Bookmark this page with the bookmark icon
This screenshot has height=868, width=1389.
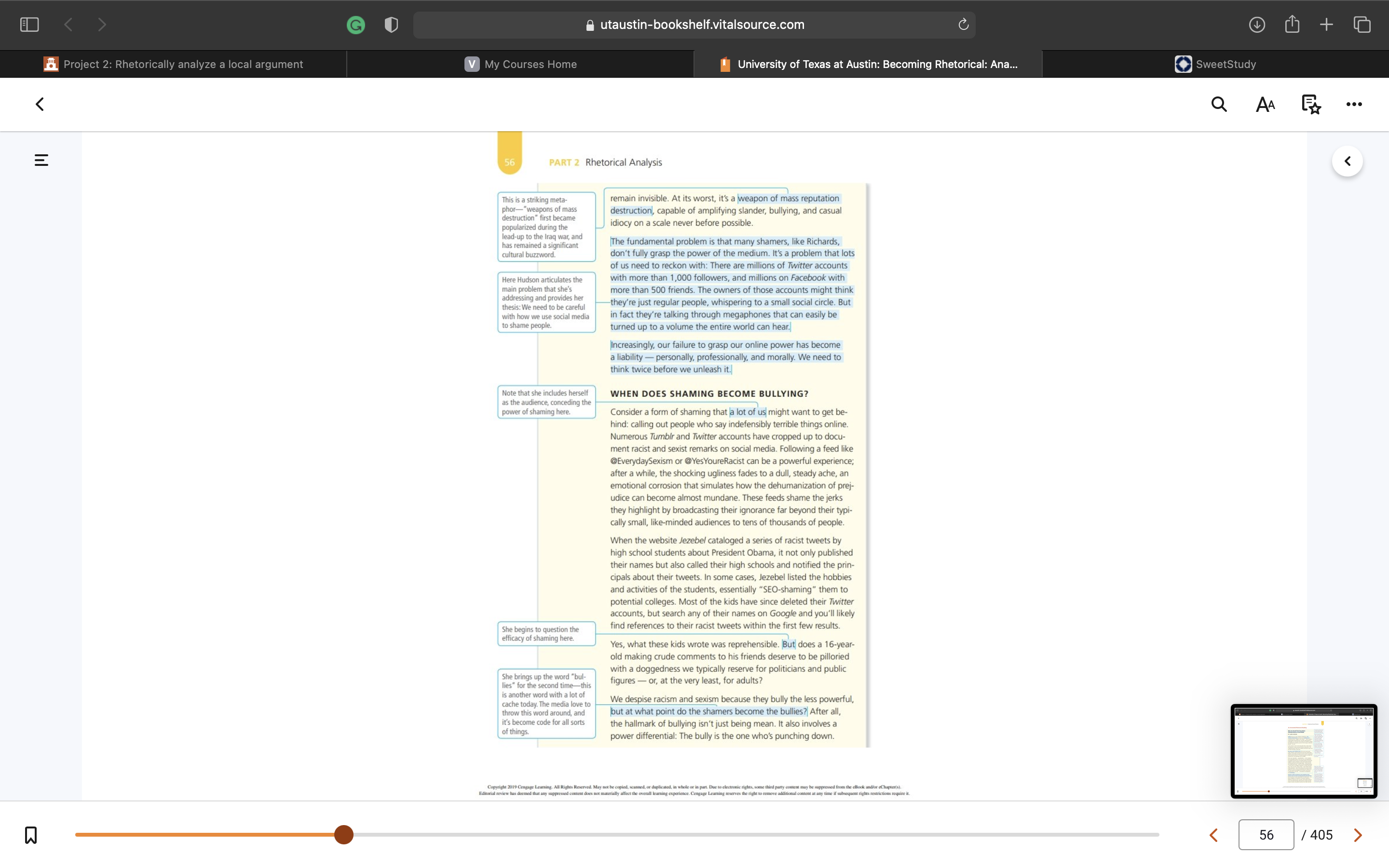tap(31, 835)
